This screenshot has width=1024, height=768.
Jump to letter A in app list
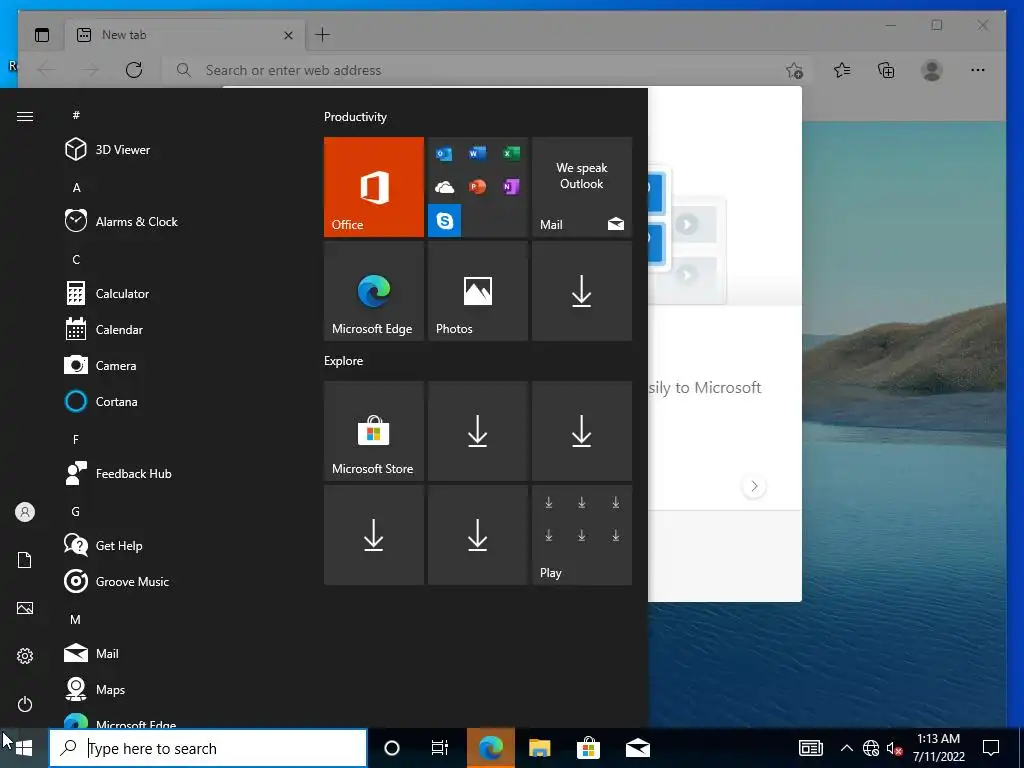[76, 187]
